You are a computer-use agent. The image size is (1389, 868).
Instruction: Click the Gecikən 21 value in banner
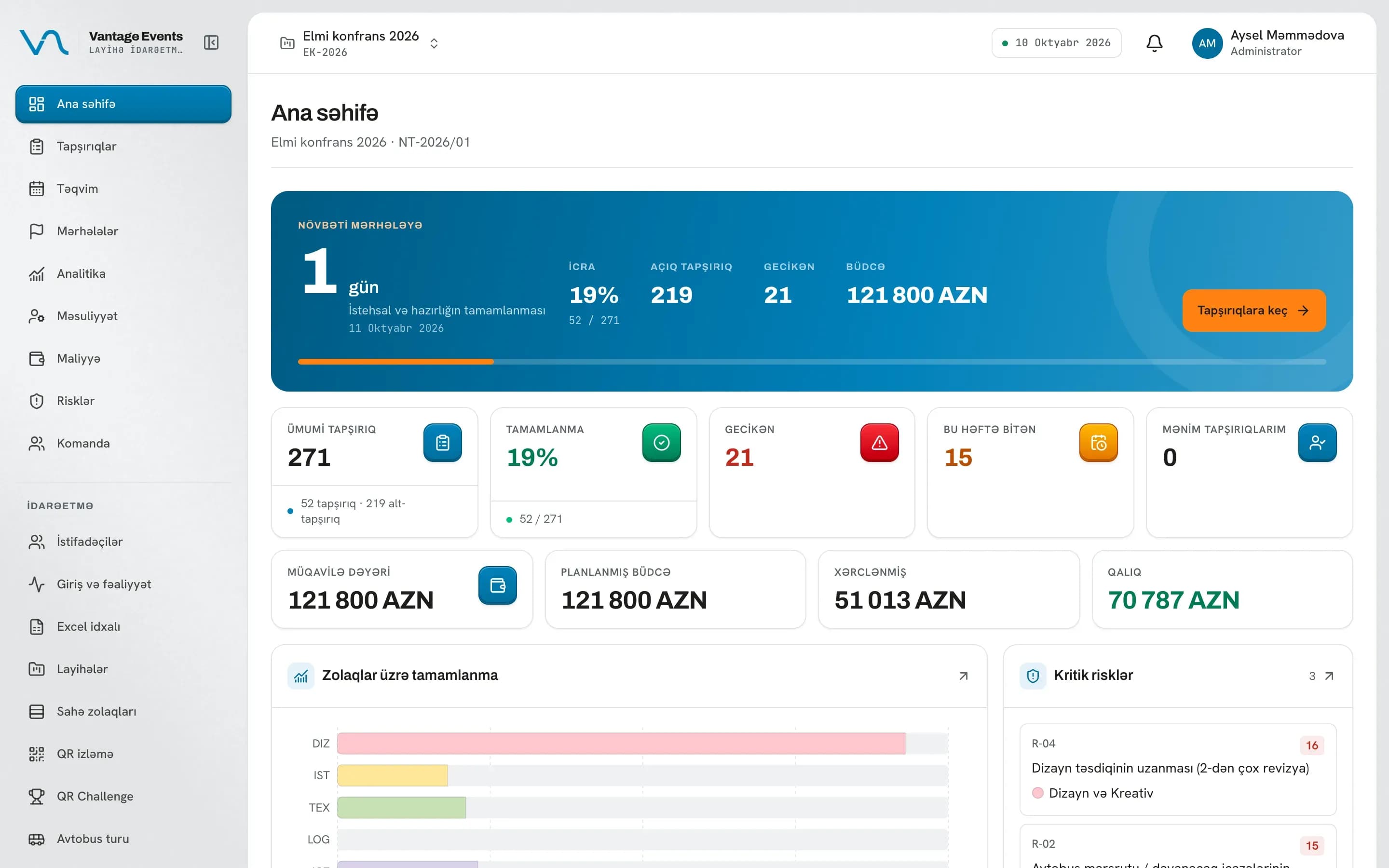[778, 295]
